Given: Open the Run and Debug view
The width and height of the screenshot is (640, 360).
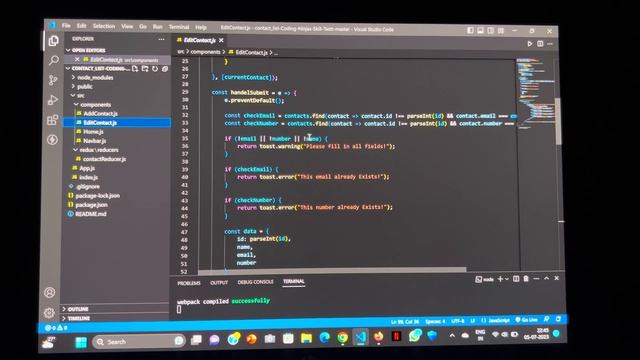Looking at the screenshot, I should pyautogui.click(x=53, y=100).
